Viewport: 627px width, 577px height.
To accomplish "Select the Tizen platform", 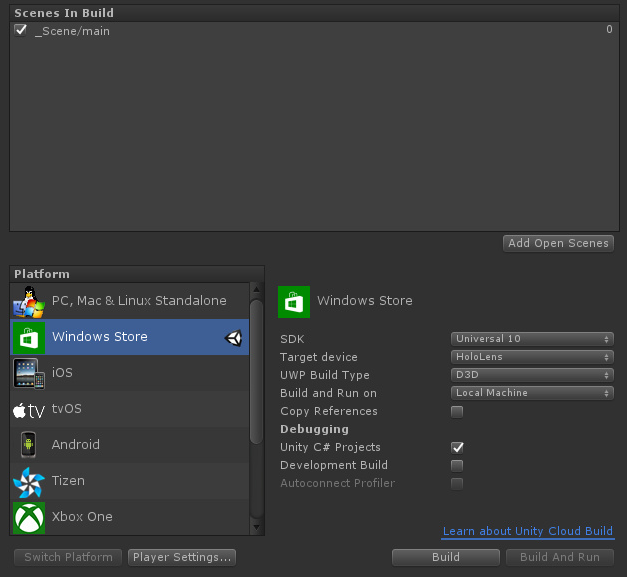I will pyautogui.click(x=130, y=481).
